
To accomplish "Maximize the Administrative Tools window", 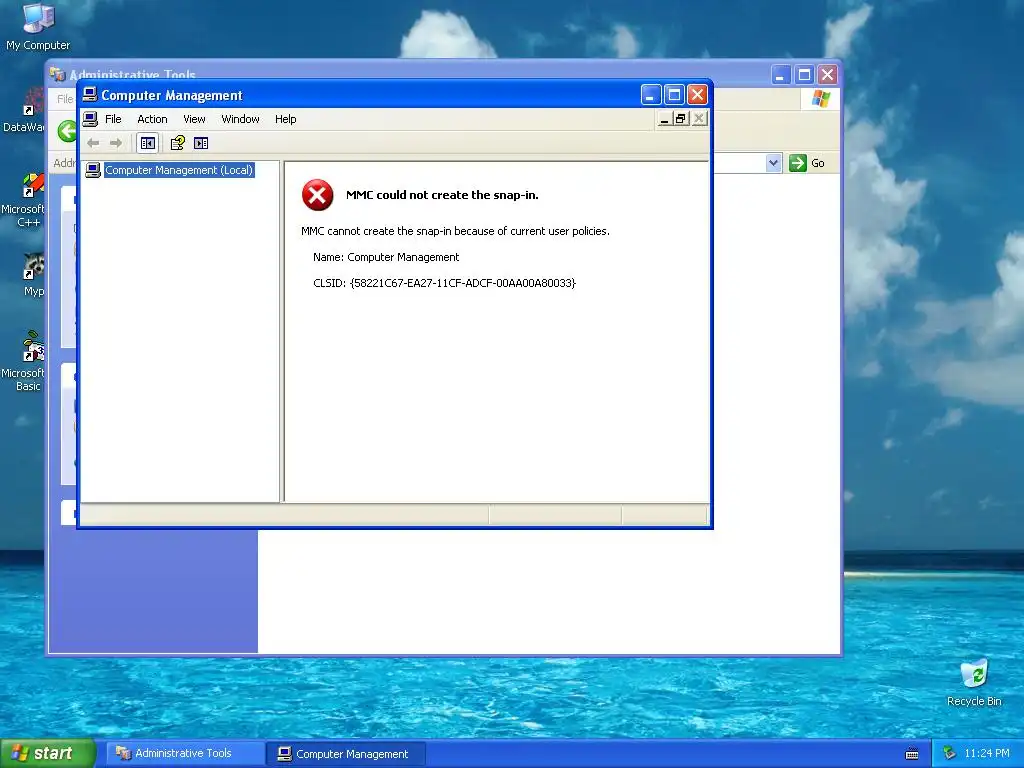I will coord(805,75).
